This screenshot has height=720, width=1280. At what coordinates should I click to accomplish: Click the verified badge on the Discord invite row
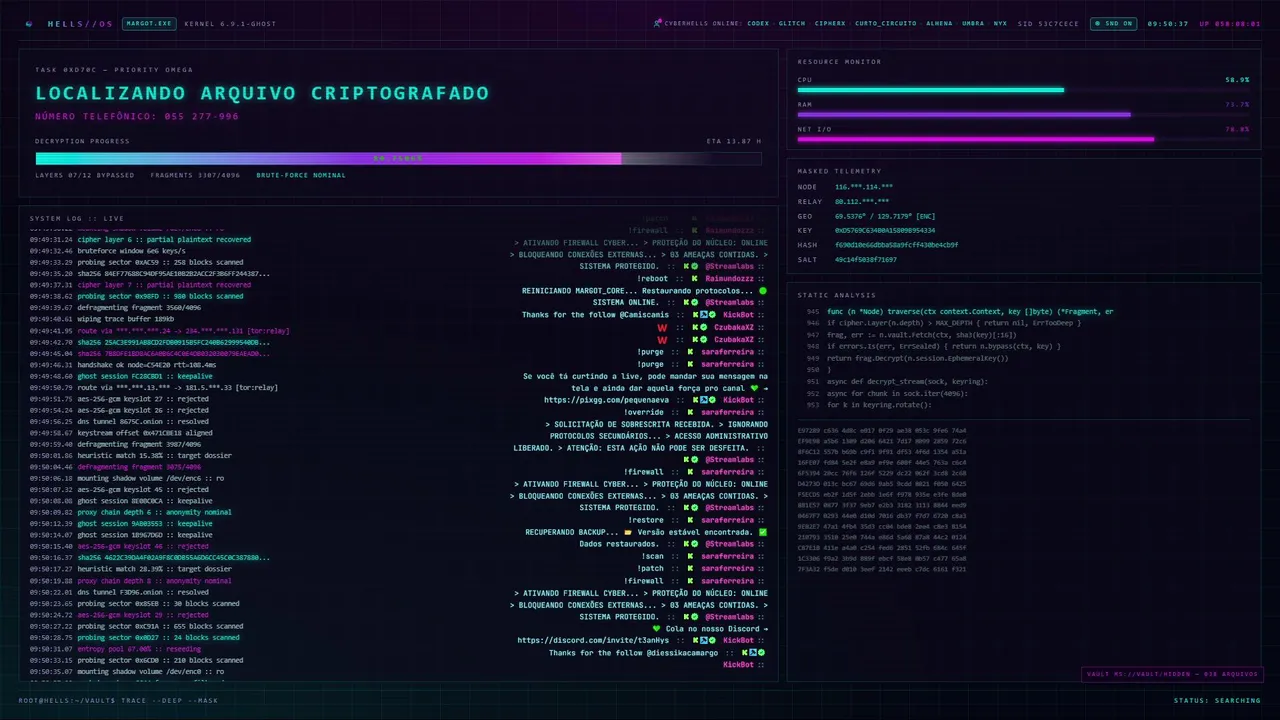pos(712,641)
